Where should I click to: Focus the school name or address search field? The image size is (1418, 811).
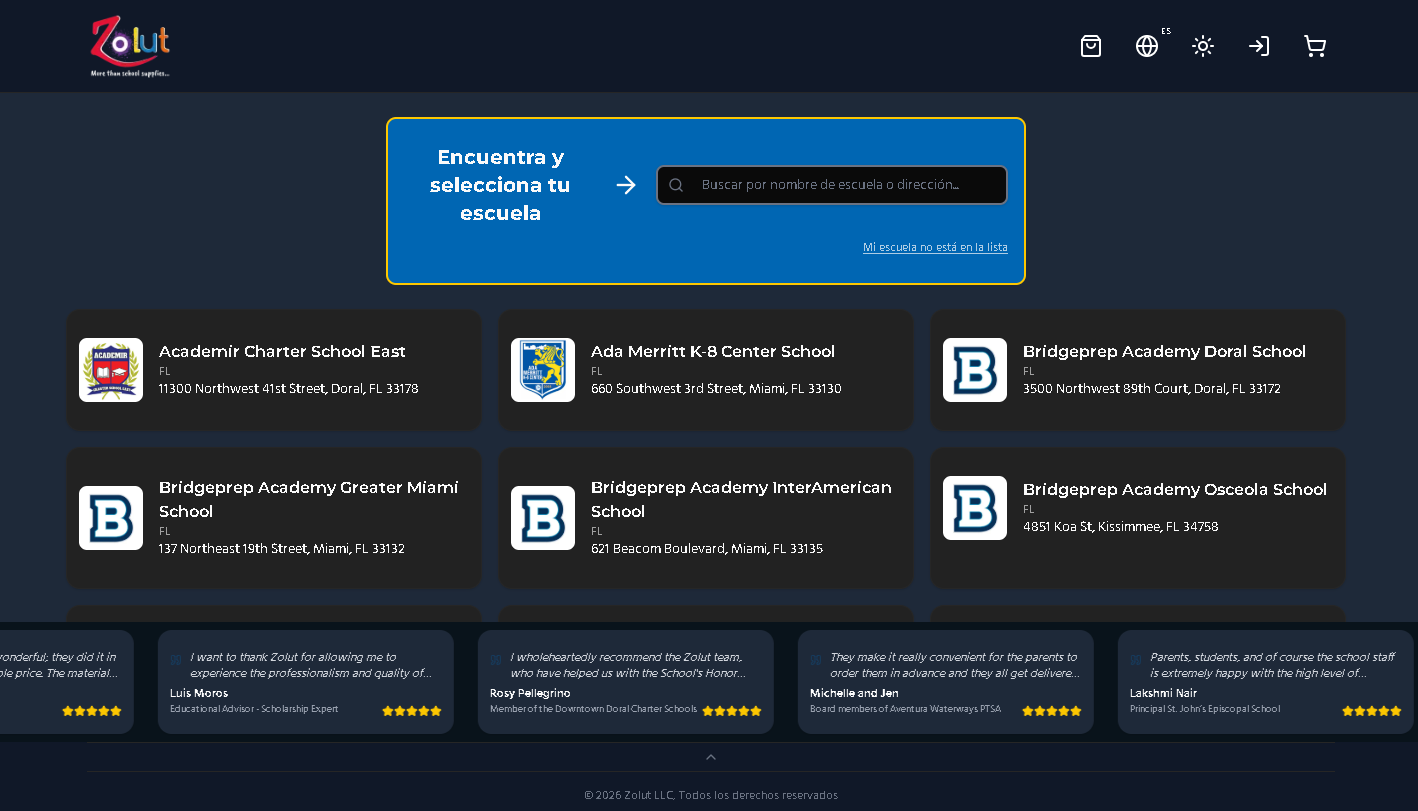point(832,185)
